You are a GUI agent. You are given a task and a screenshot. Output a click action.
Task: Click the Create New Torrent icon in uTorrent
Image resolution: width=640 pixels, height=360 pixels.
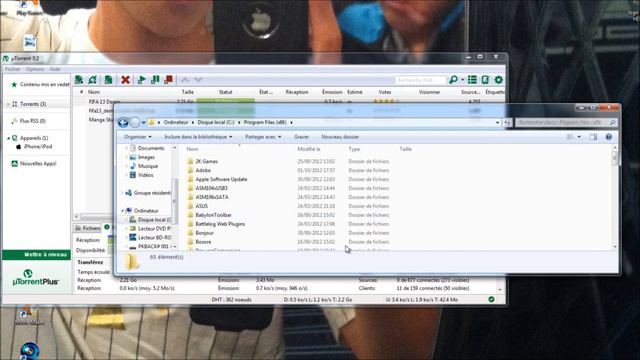tap(108, 80)
